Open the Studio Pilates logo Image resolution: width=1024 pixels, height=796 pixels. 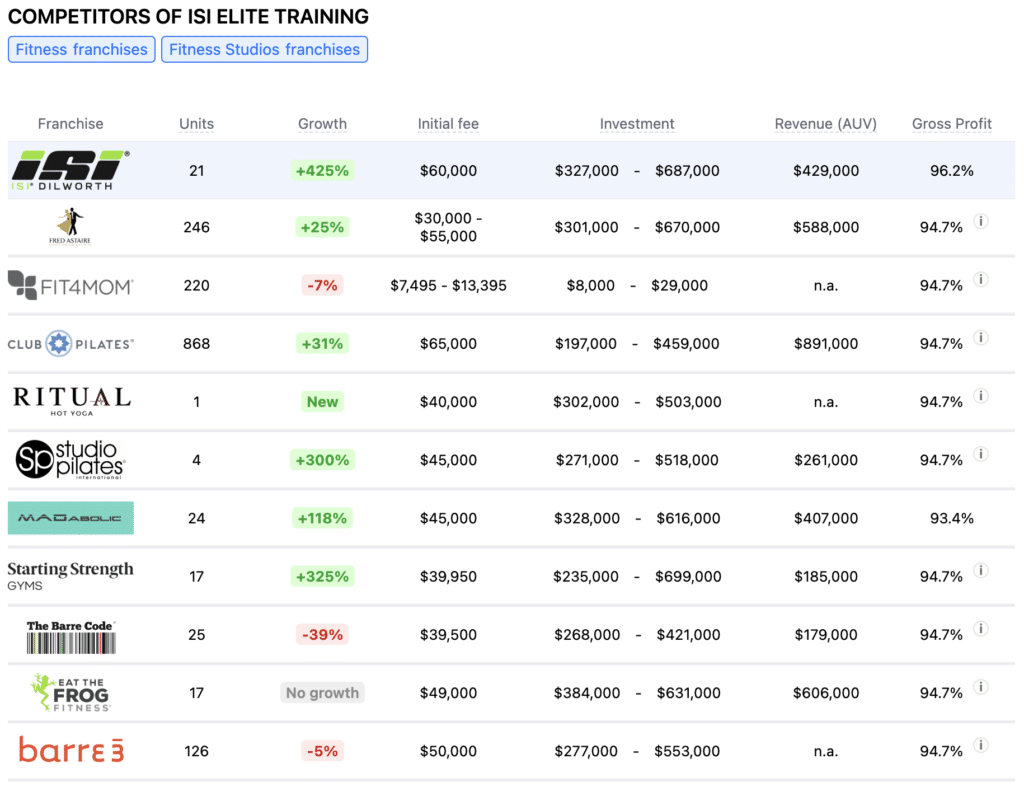(x=70, y=459)
